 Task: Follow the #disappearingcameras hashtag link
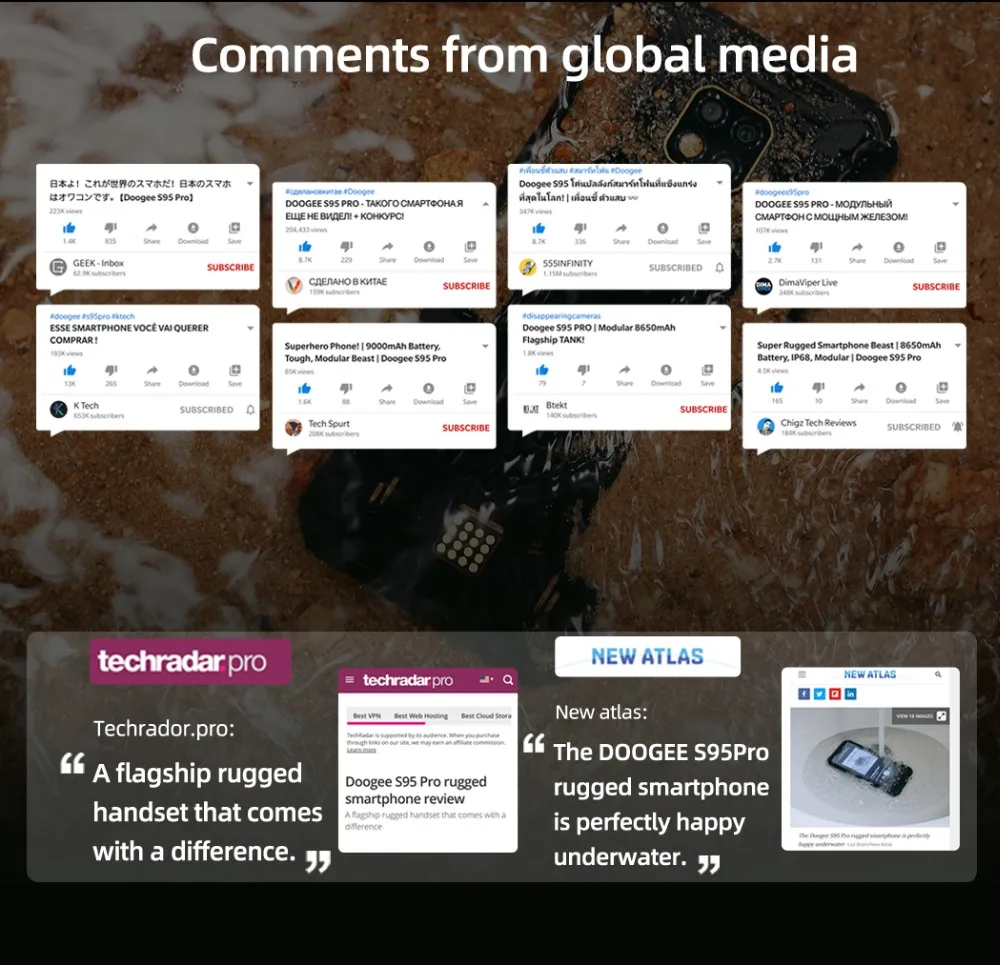(561, 316)
